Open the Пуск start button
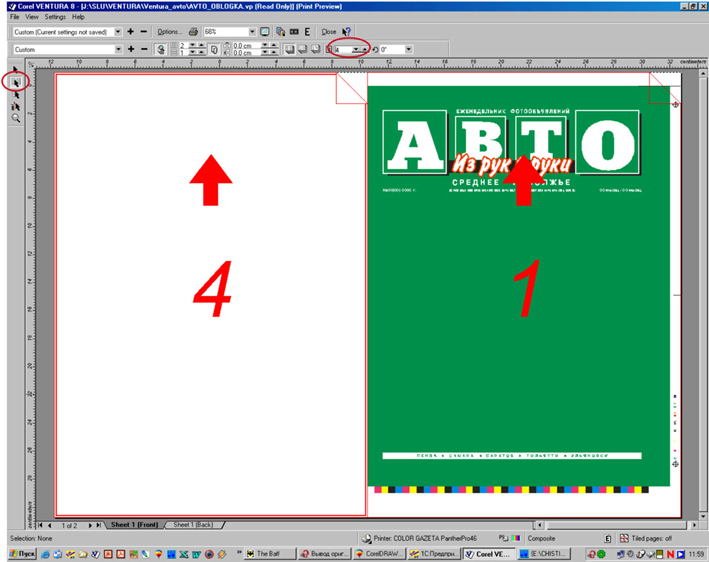709x562 pixels. click(23, 553)
